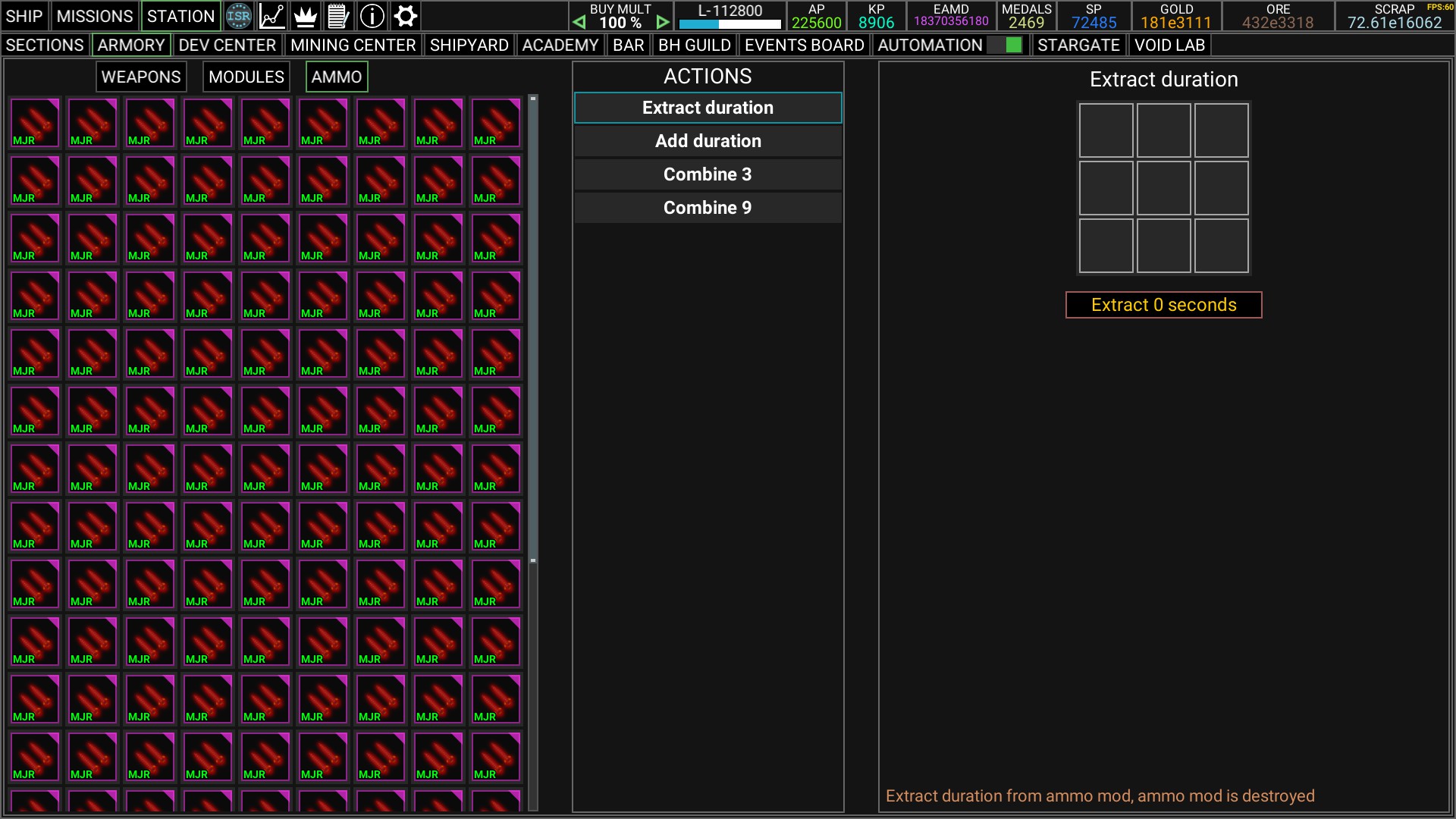Decrease buy multiplier with left arrow
The height and width of the screenshot is (819, 1456).
click(579, 23)
